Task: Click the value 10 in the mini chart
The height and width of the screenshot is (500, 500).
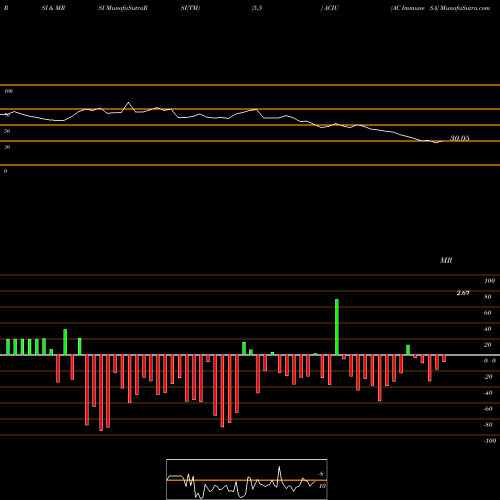Action: click(322, 486)
